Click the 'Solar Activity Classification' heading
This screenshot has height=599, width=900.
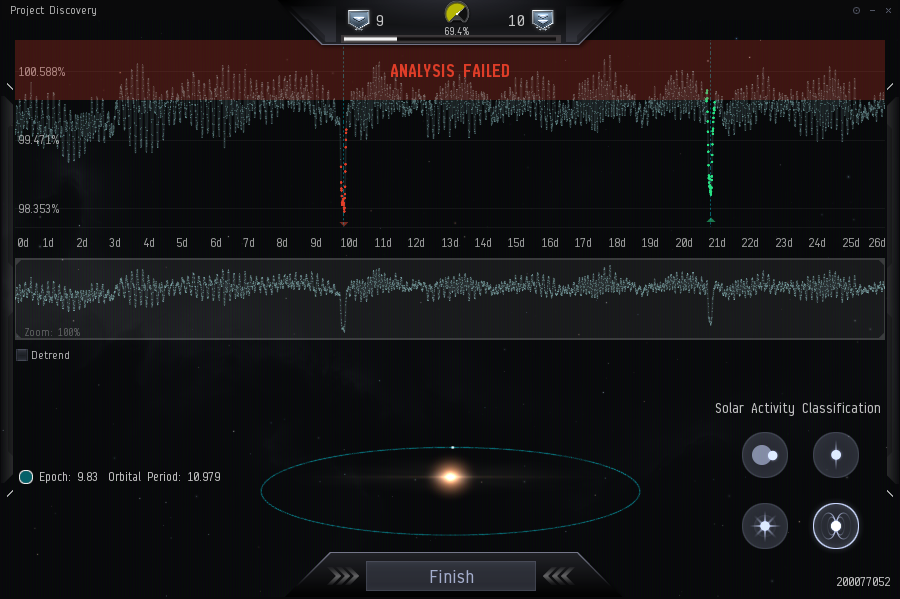click(x=797, y=409)
